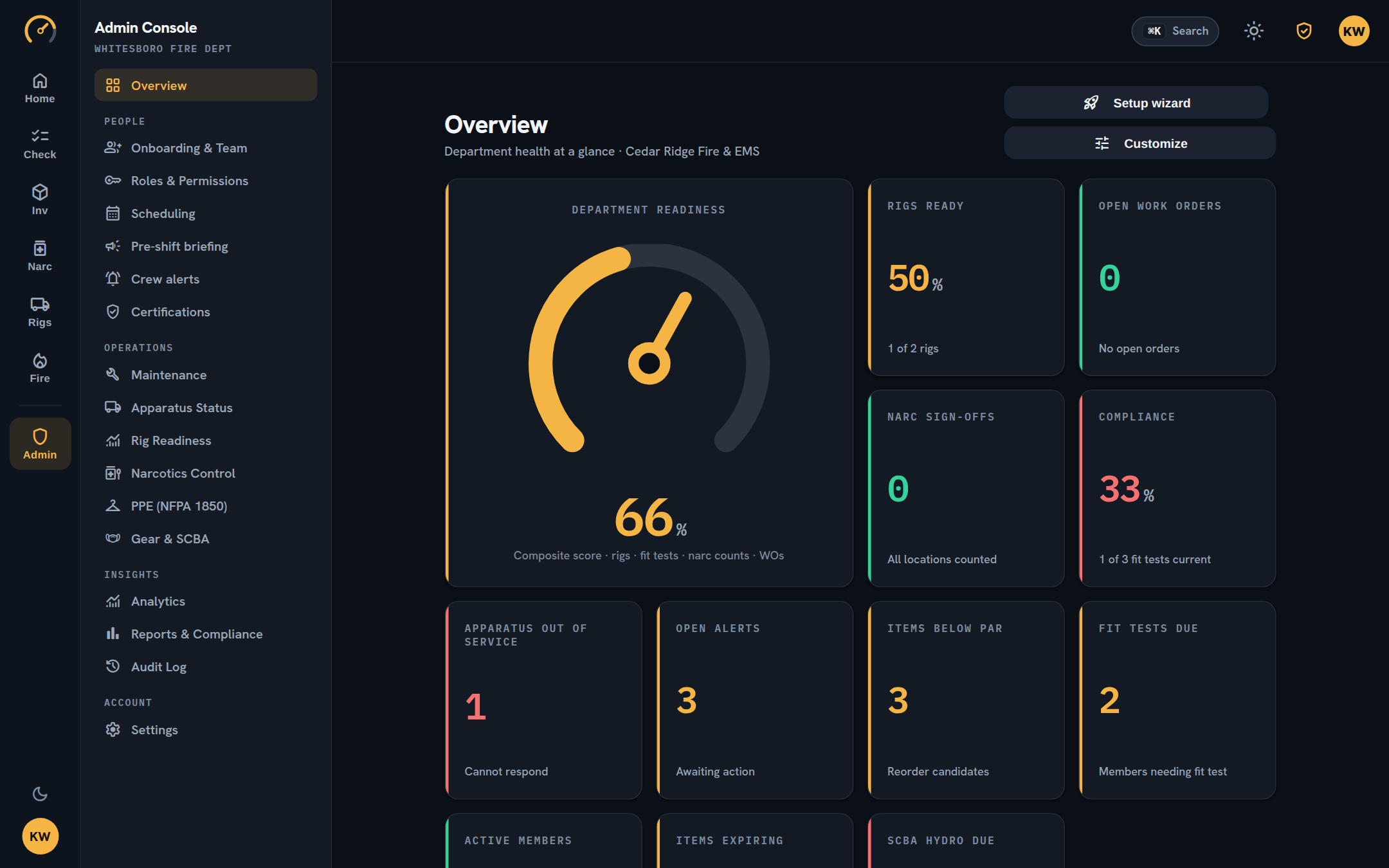Viewport: 1389px width, 868px height.
Task: Click the shield check icon in header
Action: [1303, 31]
